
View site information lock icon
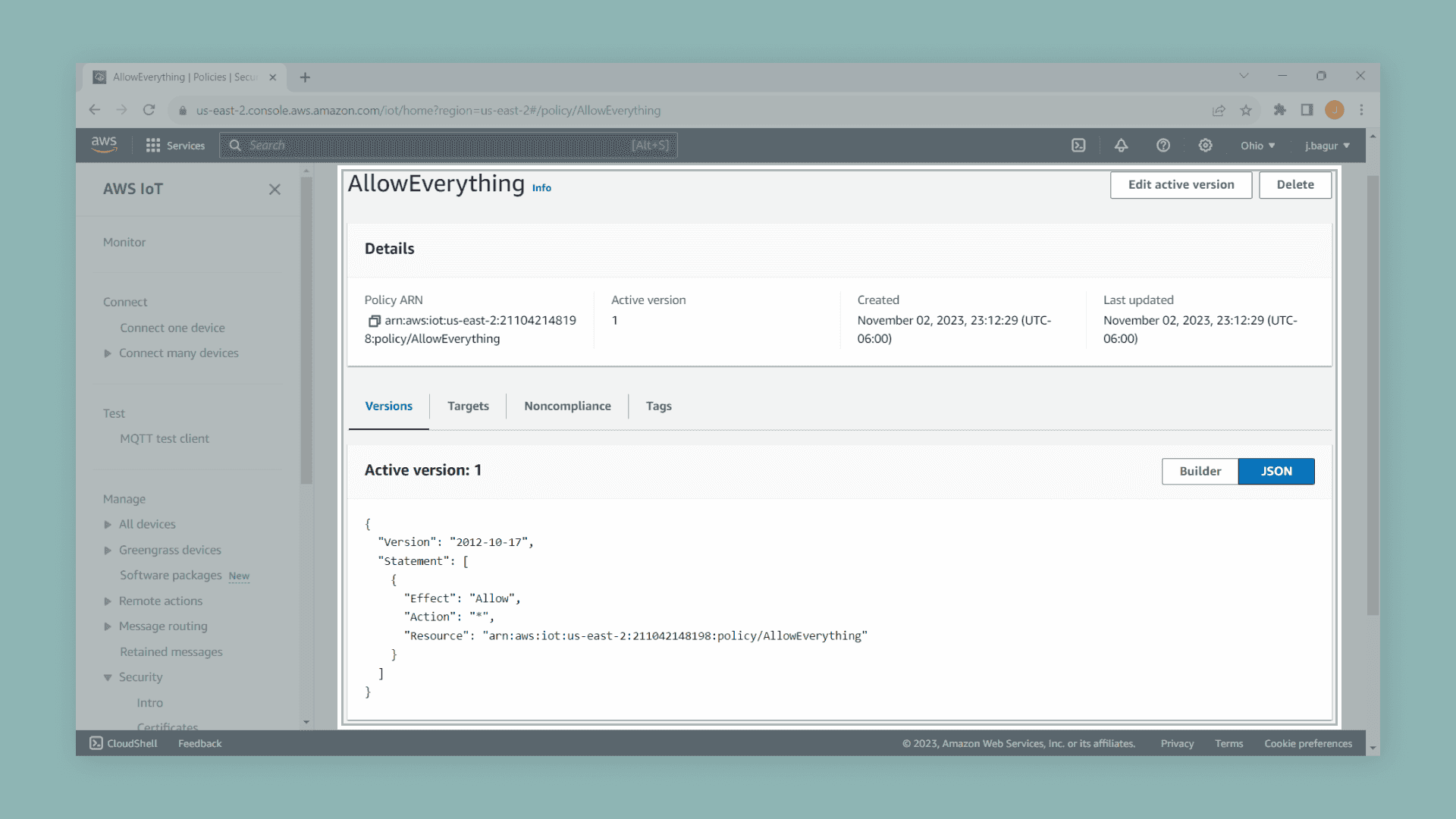[x=183, y=111]
